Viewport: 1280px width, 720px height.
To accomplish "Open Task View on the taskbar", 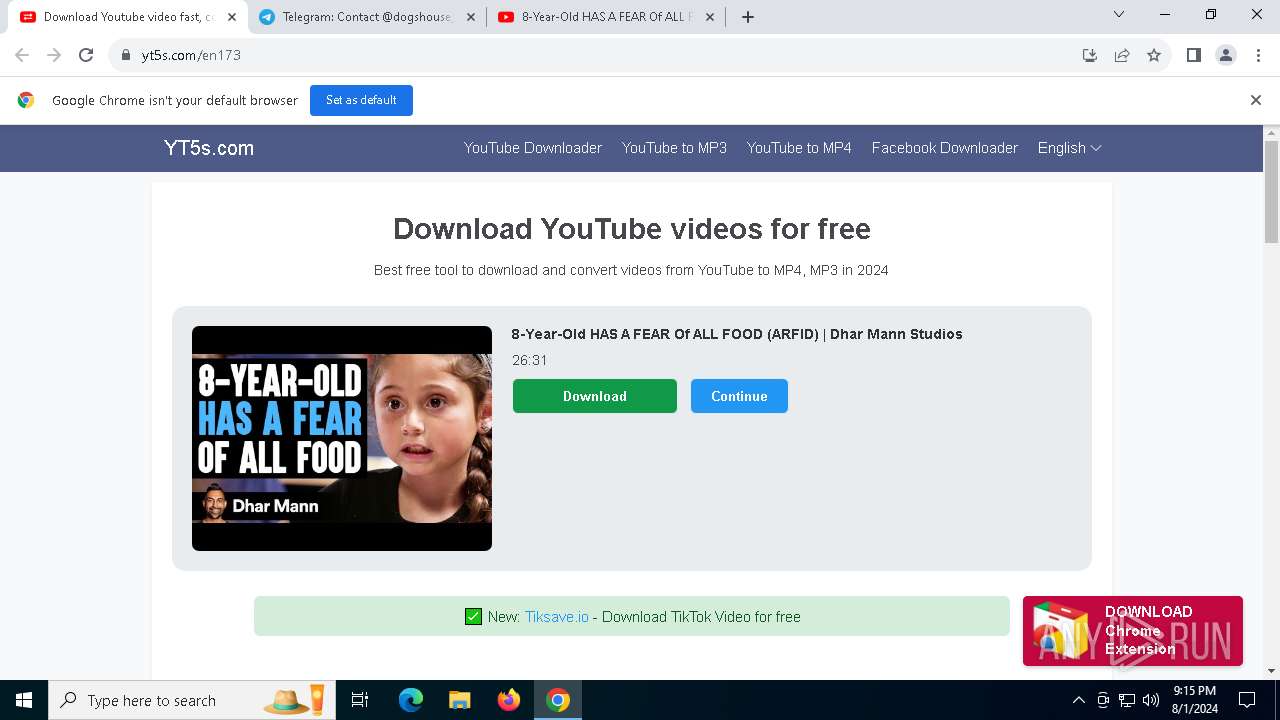I will [360, 700].
